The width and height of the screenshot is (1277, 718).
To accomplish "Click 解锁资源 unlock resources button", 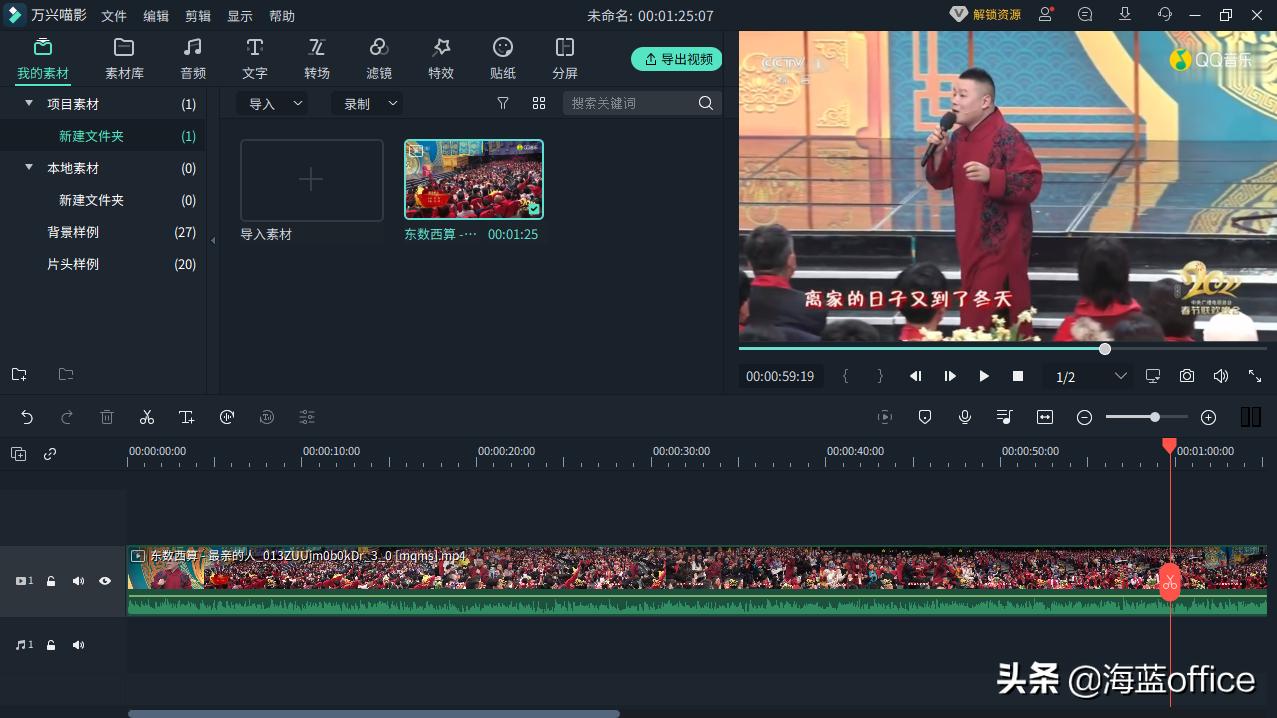I will (986, 14).
